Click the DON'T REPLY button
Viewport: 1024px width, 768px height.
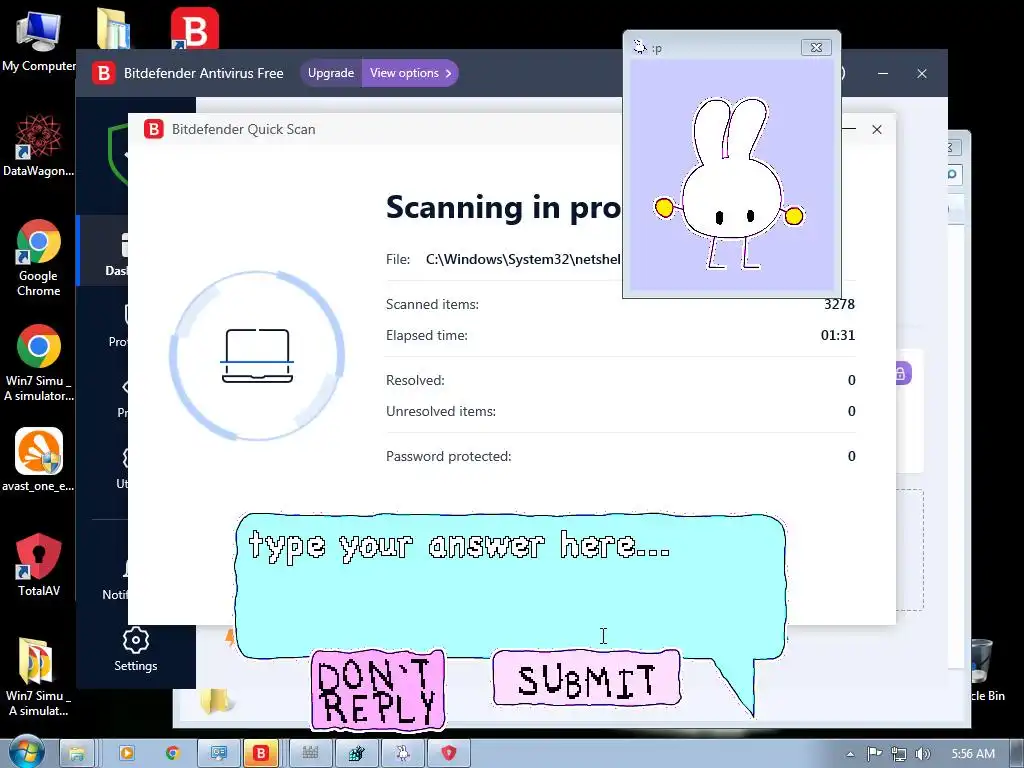(377, 690)
